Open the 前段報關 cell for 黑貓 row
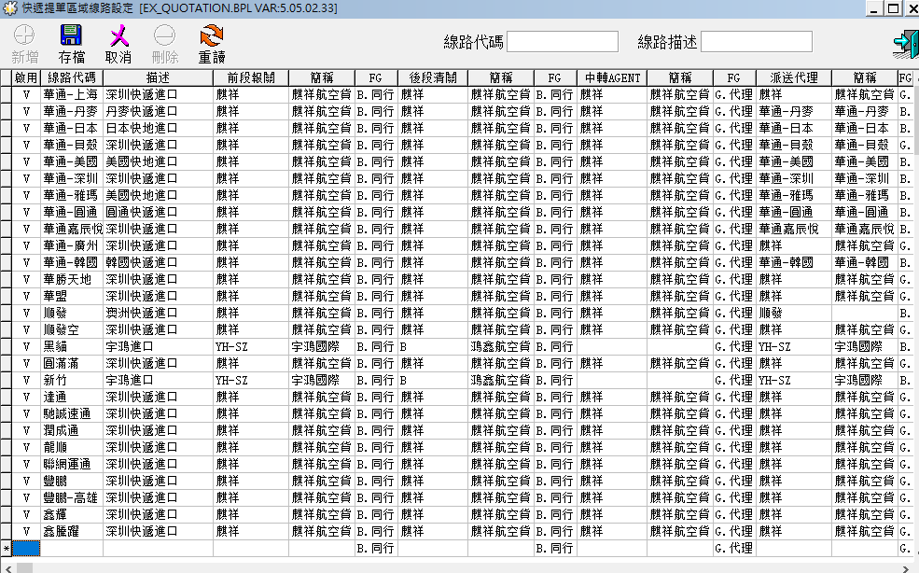 (x=250, y=347)
